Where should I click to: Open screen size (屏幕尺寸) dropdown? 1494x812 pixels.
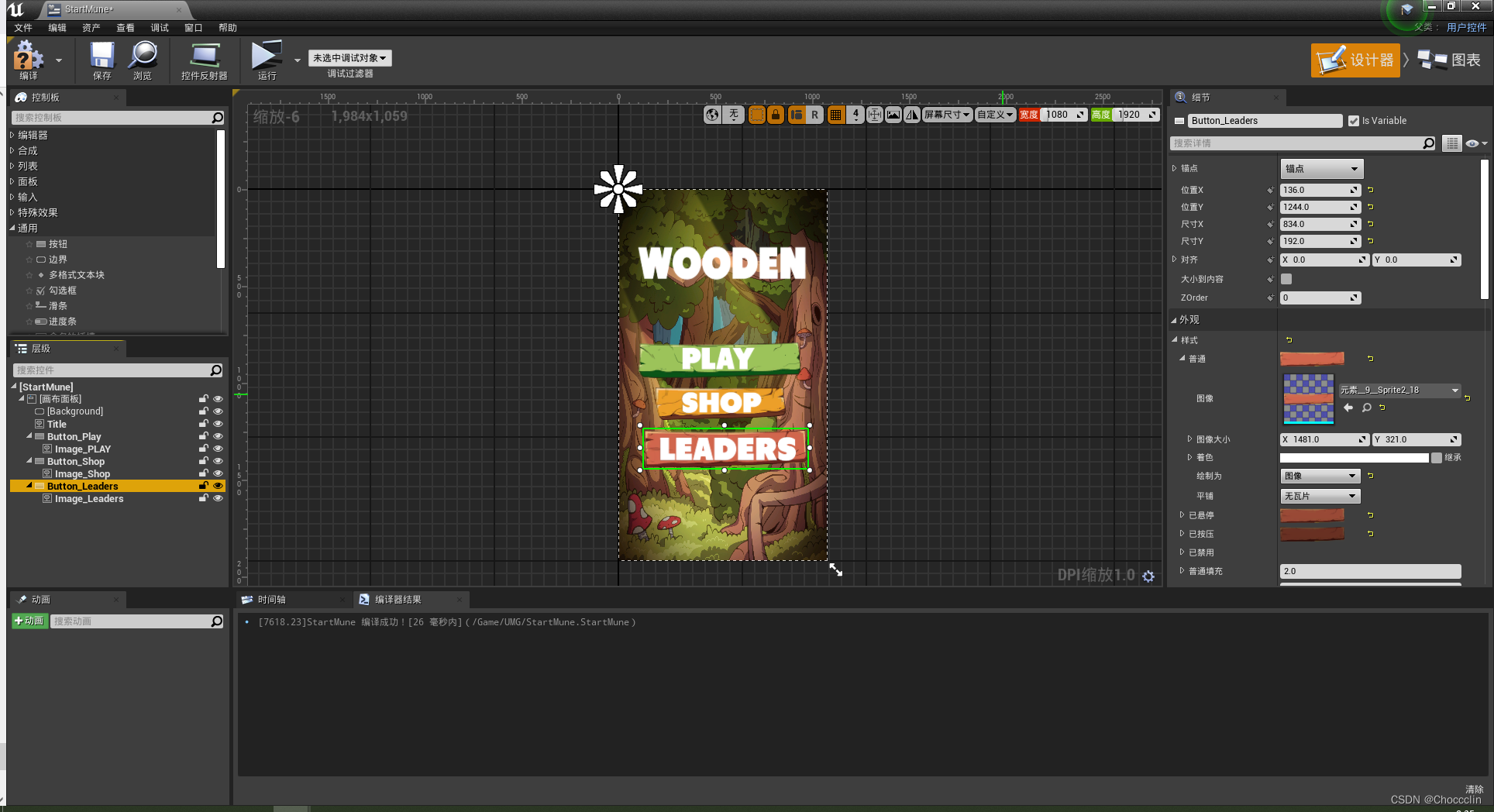click(947, 115)
